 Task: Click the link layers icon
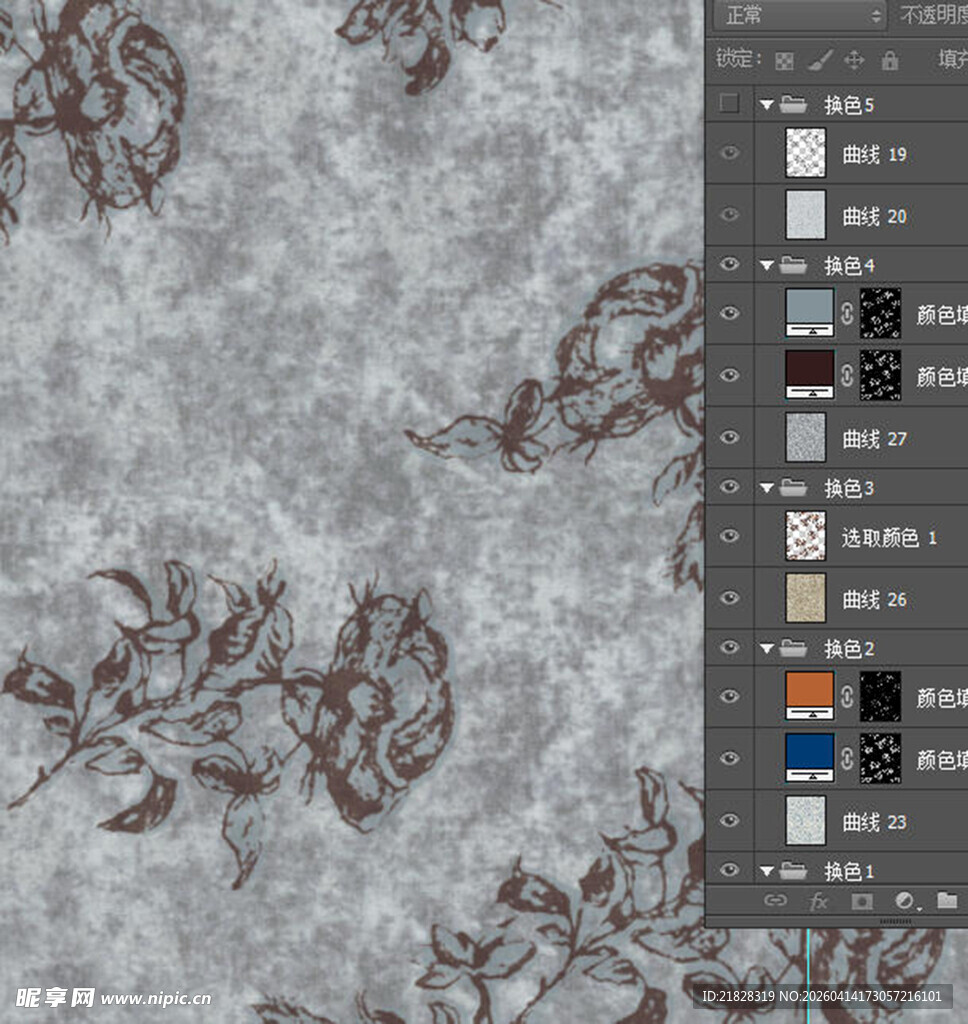point(775,901)
